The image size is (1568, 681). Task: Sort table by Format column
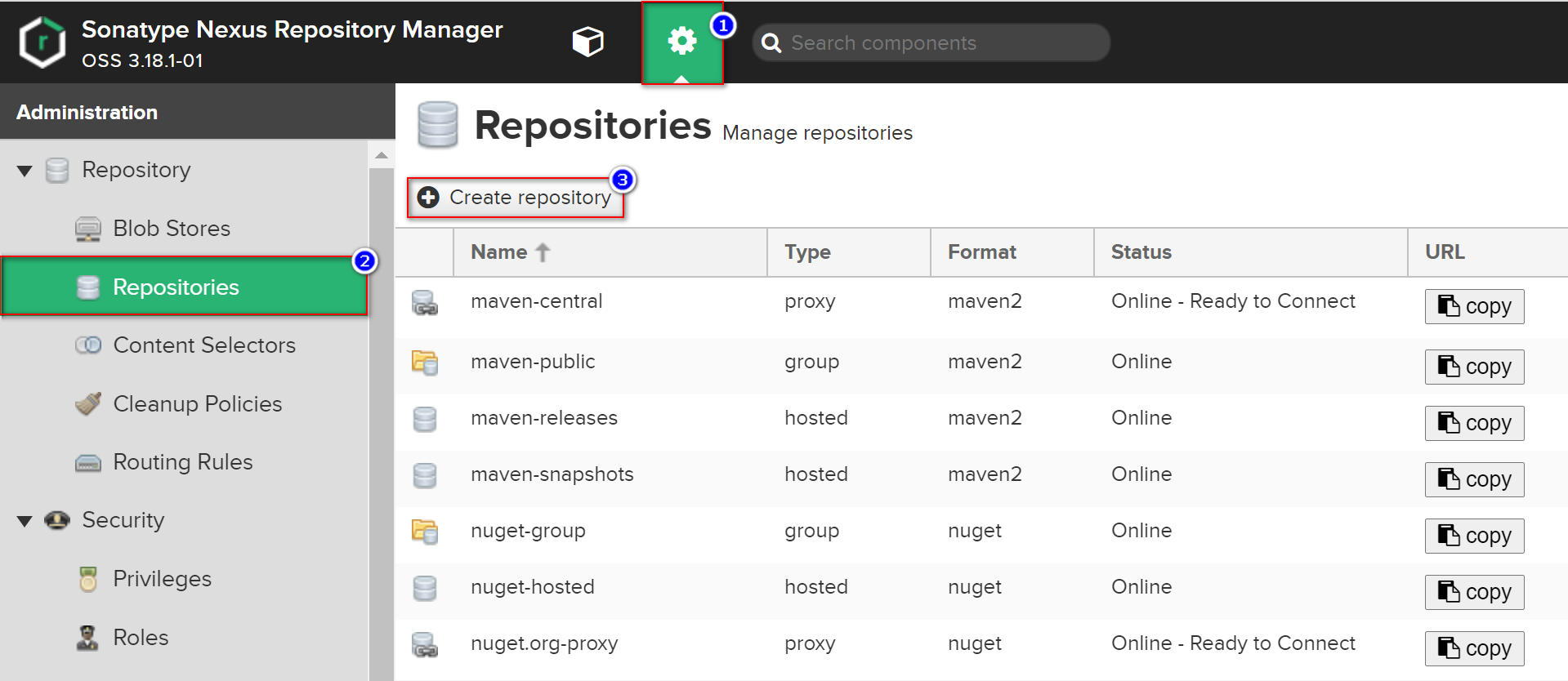point(1012,252)
